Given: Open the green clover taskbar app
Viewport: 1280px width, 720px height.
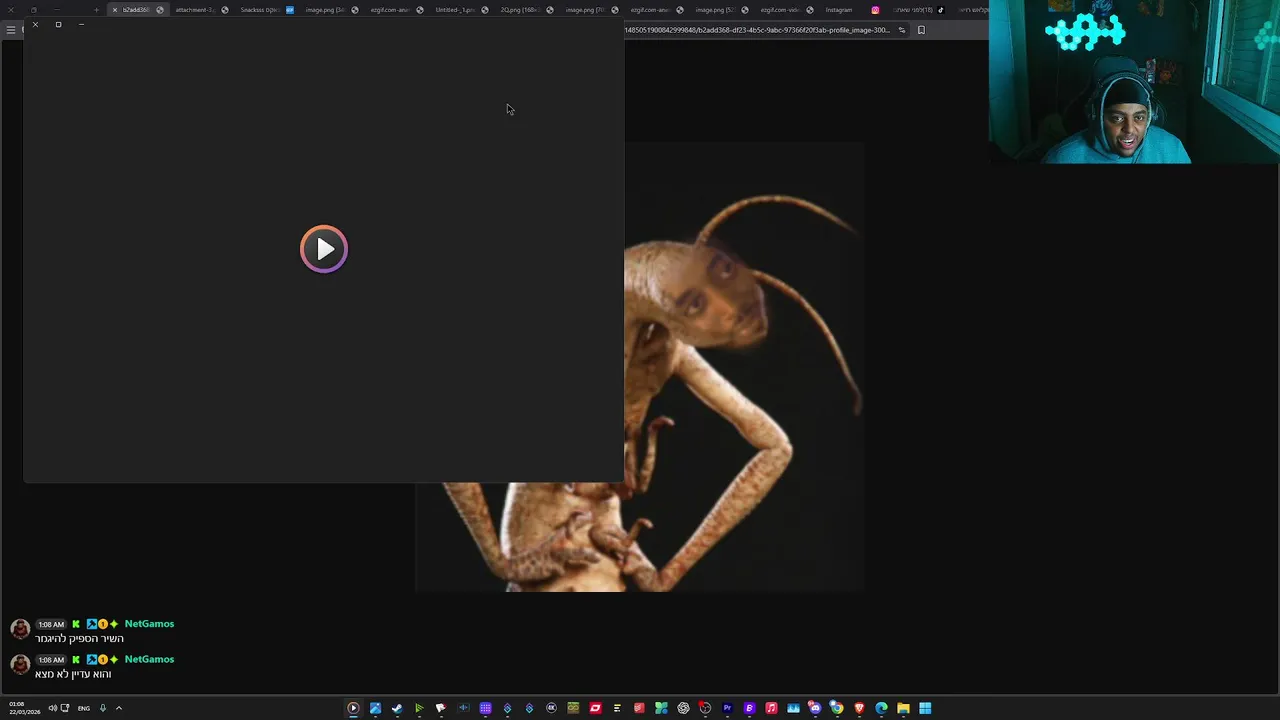Looking at the screenshot, I should point(661,708).
